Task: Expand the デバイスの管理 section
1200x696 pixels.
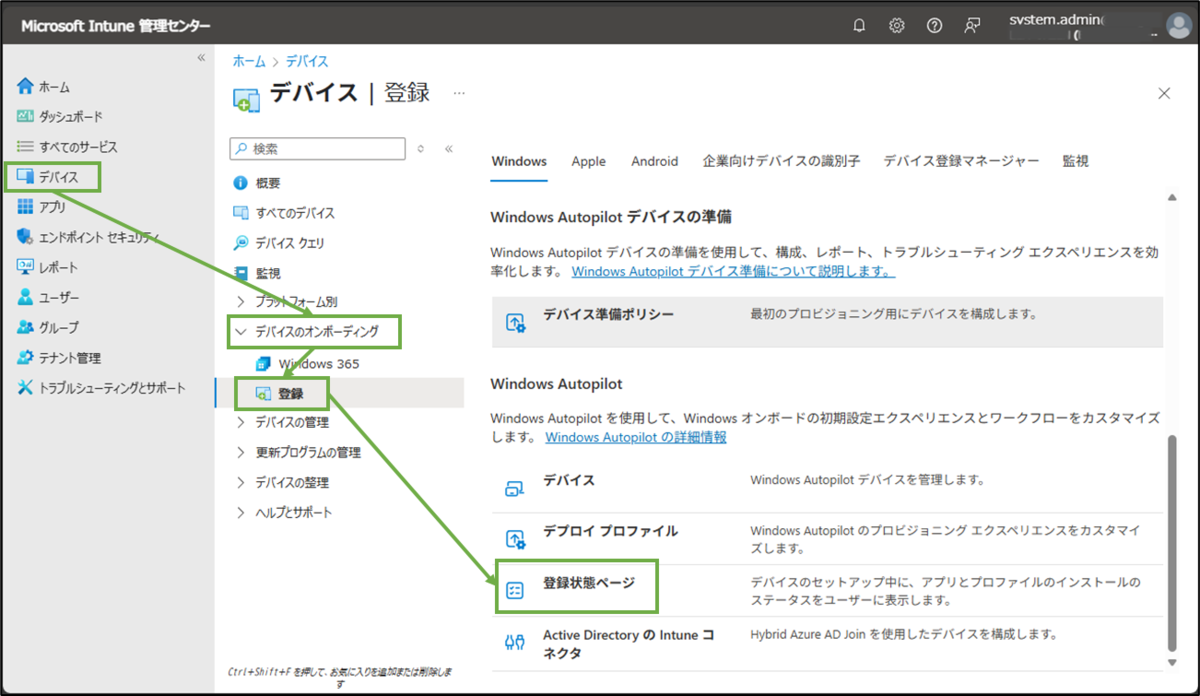Action: pos(240,422)
